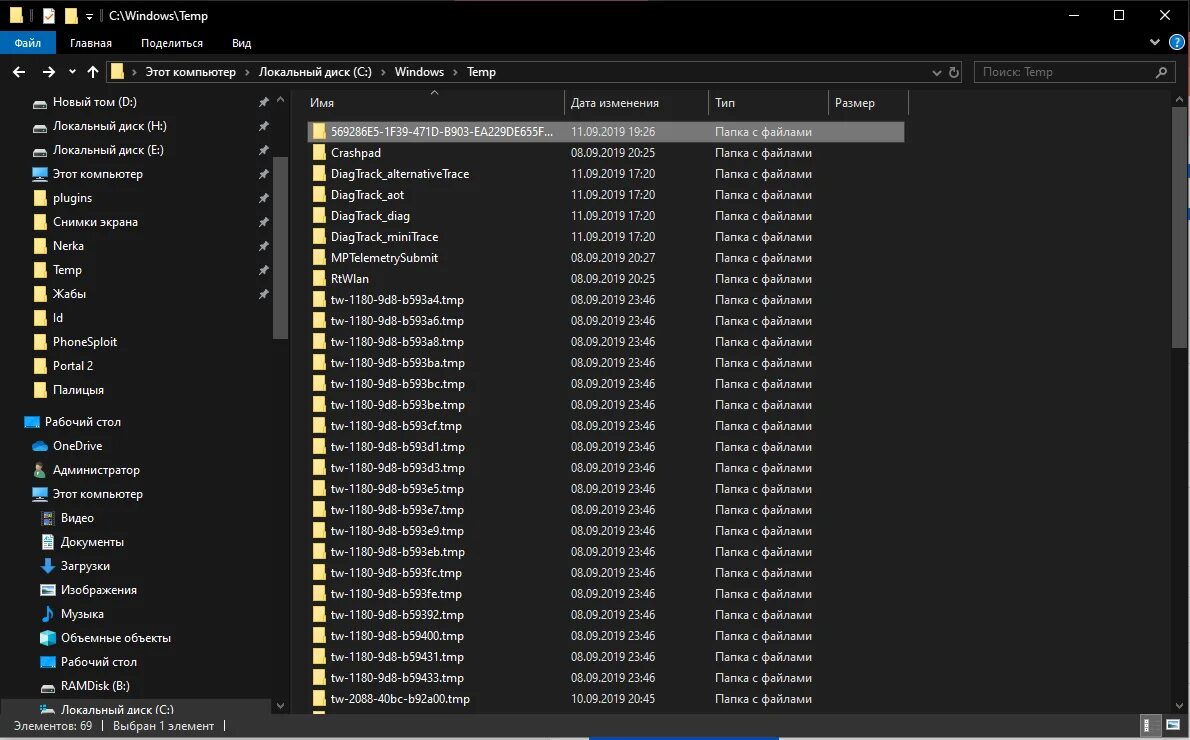The image size is (1190, 740).
Task: Click navigation pane scroll down arrow
Action: point(280,706)
